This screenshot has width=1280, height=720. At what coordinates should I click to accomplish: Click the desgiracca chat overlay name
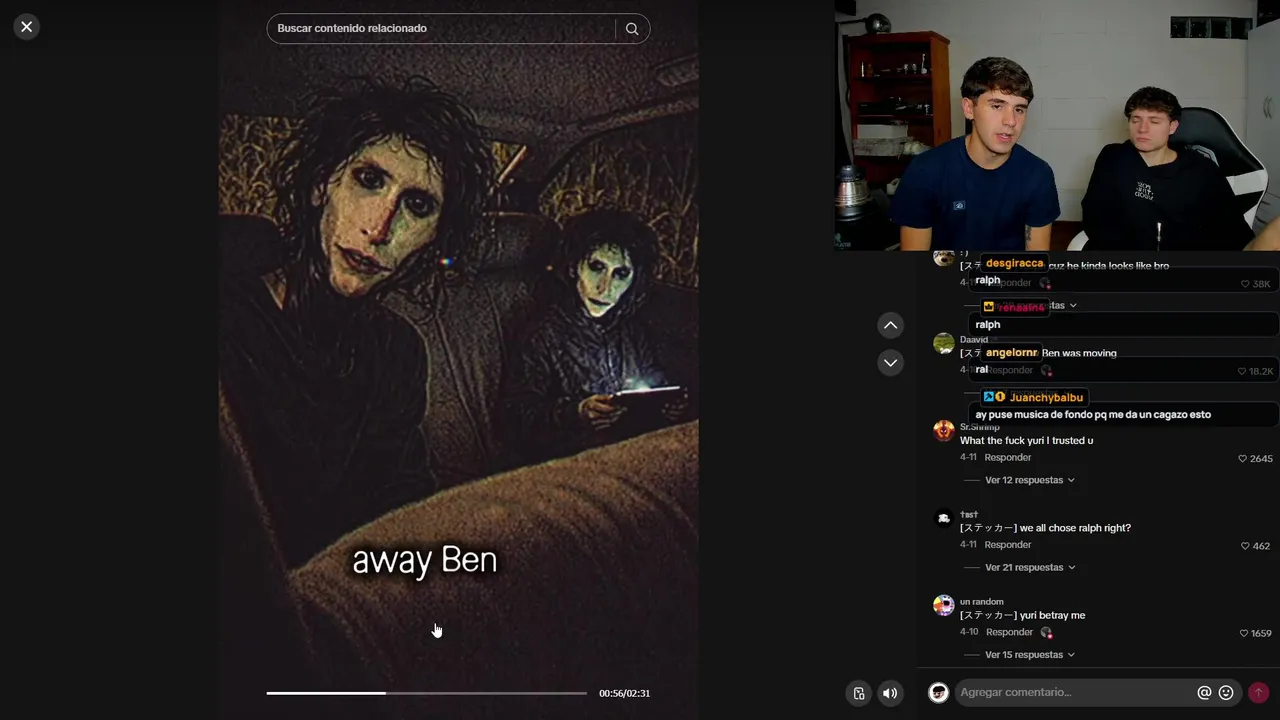[1014, 263]
